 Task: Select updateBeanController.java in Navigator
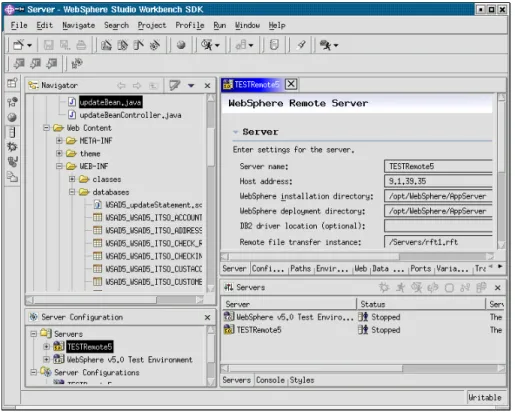coord(130,115)
